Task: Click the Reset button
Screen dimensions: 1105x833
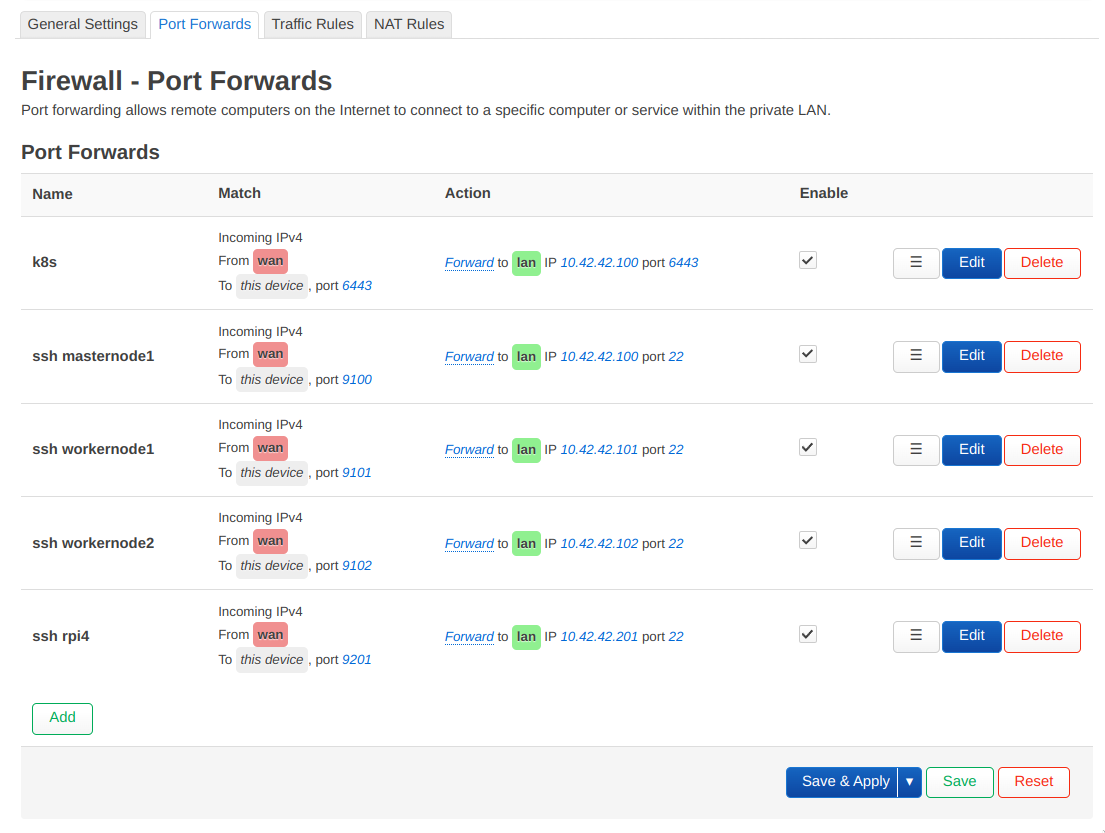Action: (1033, 782)
